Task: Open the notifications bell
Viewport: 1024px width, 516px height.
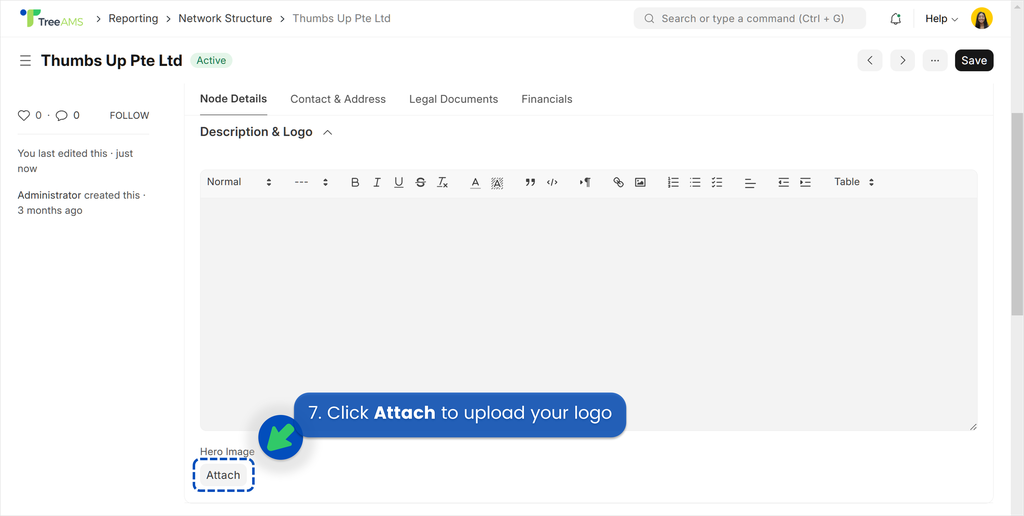Action: click(895, 19)
